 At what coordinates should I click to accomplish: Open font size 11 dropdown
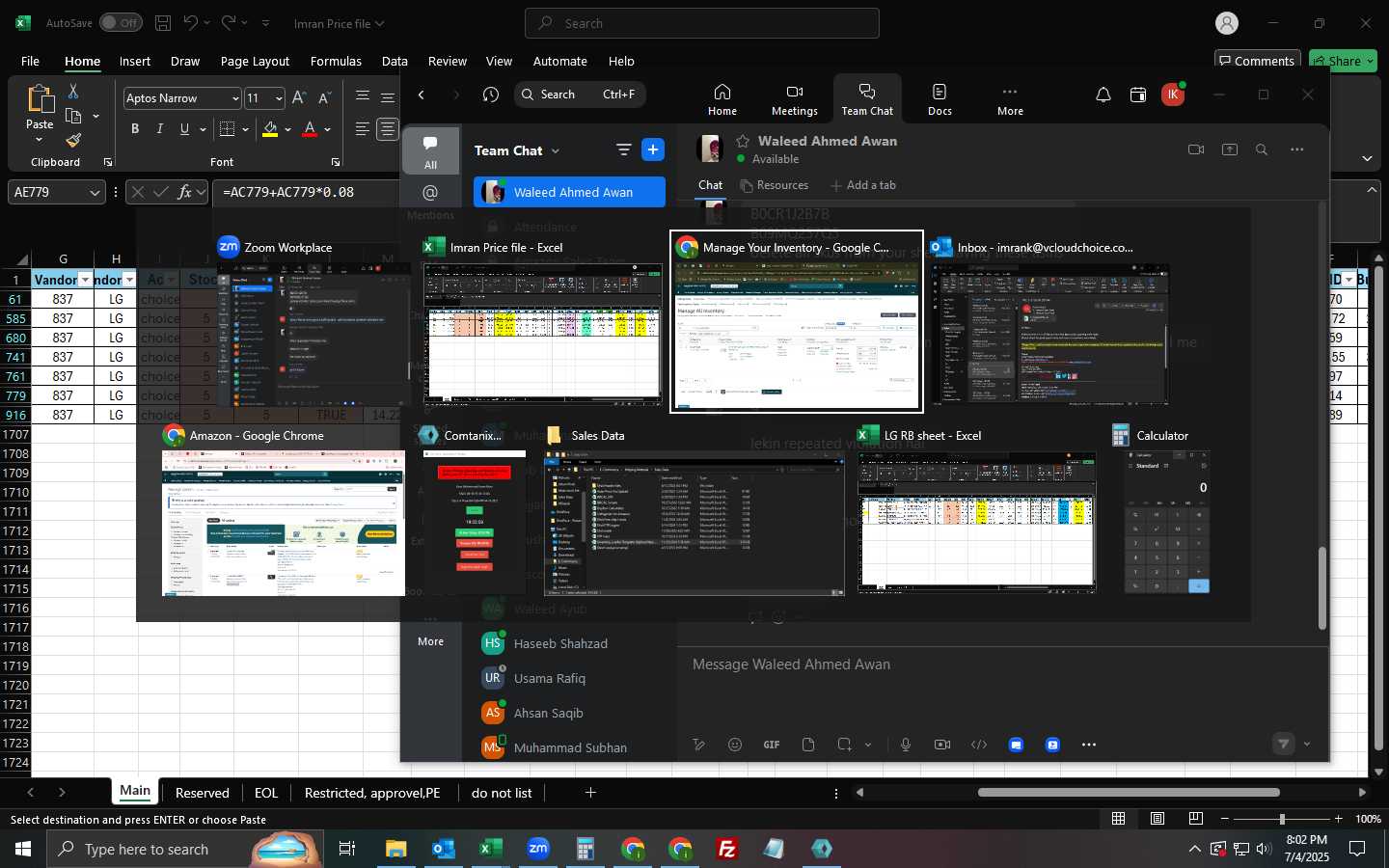point(279,98)
